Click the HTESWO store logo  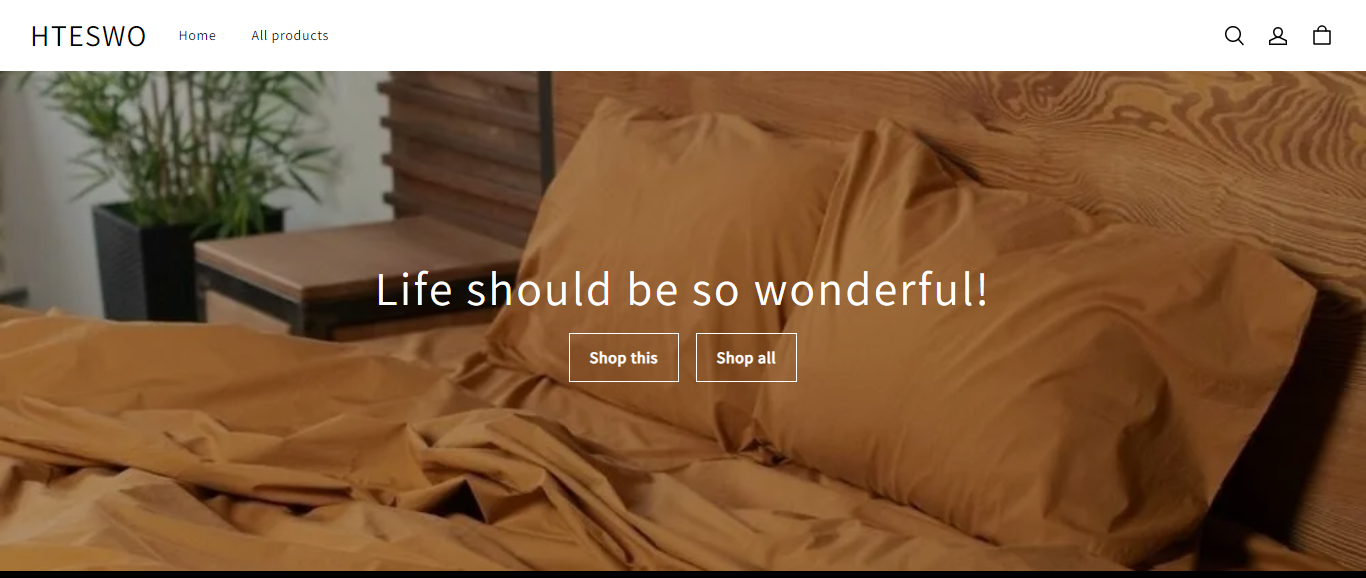pos(88,36)
